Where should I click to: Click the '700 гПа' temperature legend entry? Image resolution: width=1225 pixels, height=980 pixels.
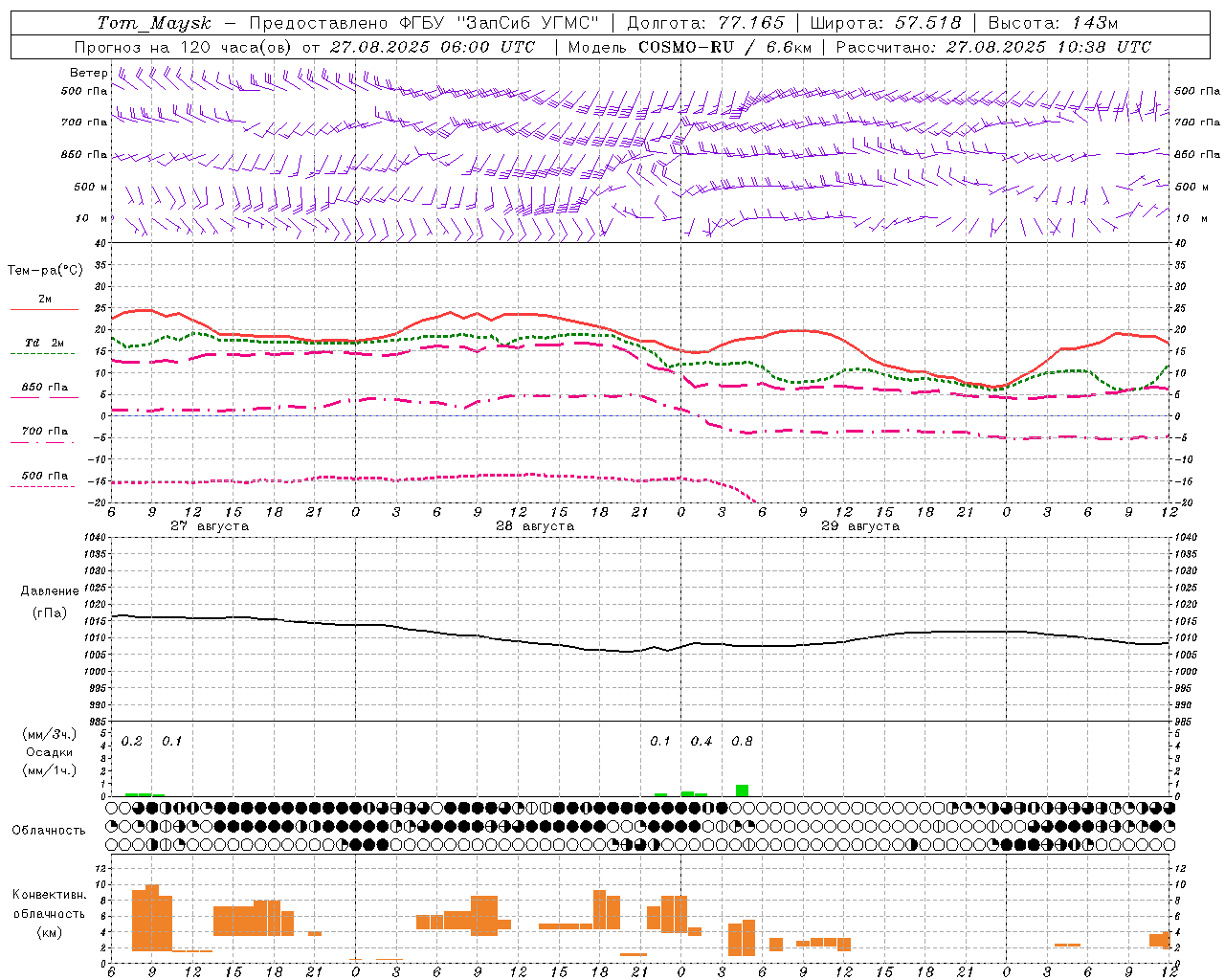point(45,435)
